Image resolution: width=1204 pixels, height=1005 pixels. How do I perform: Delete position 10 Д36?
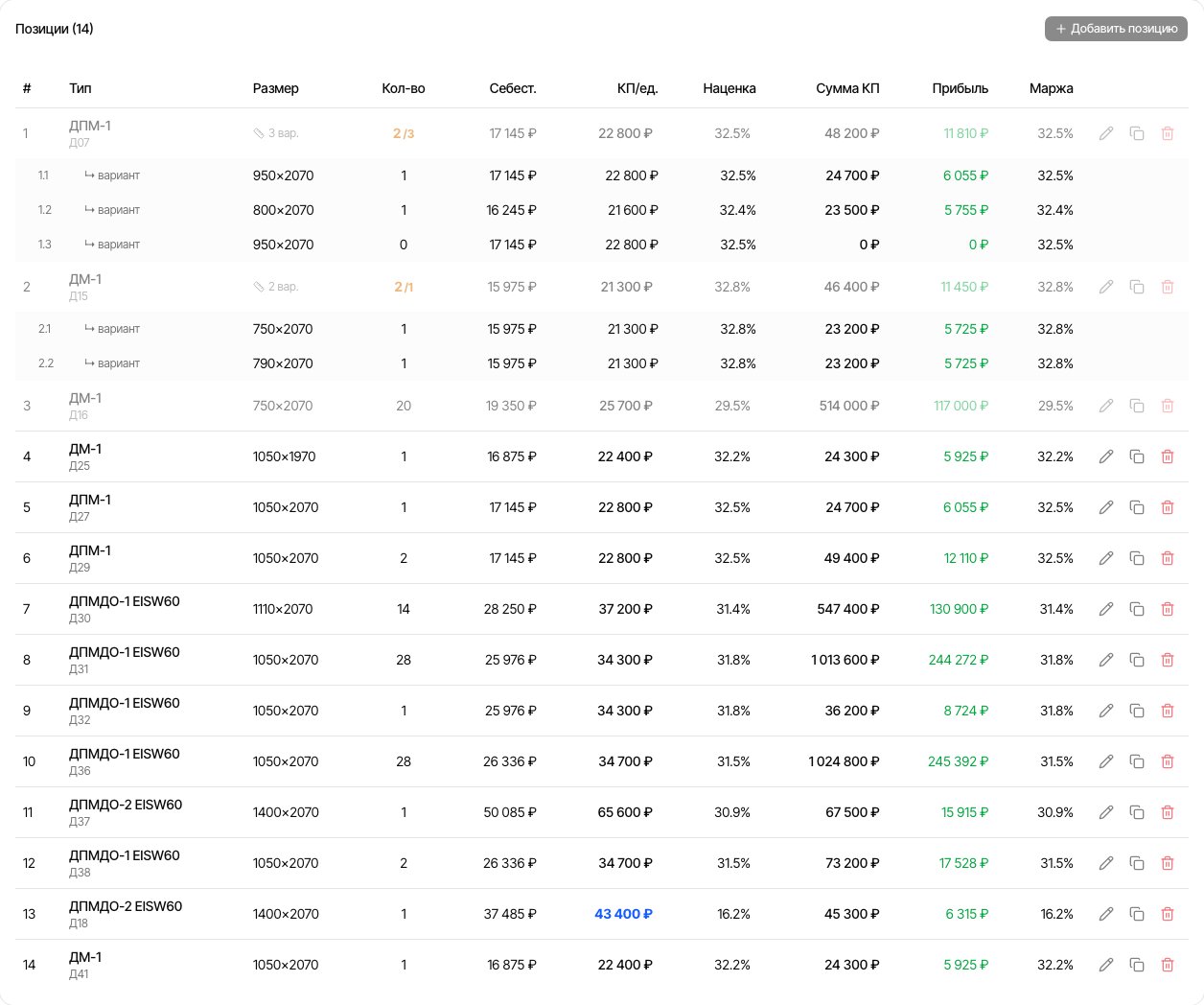[x=1168, y=761]
